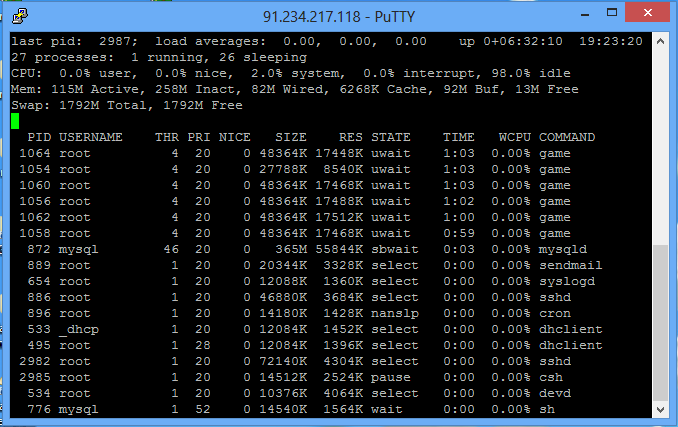Click the nanslp state value

(x=395, y=313)
